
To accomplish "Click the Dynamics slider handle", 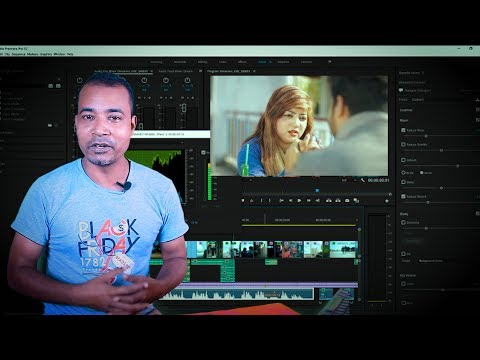I will (426, 228).
